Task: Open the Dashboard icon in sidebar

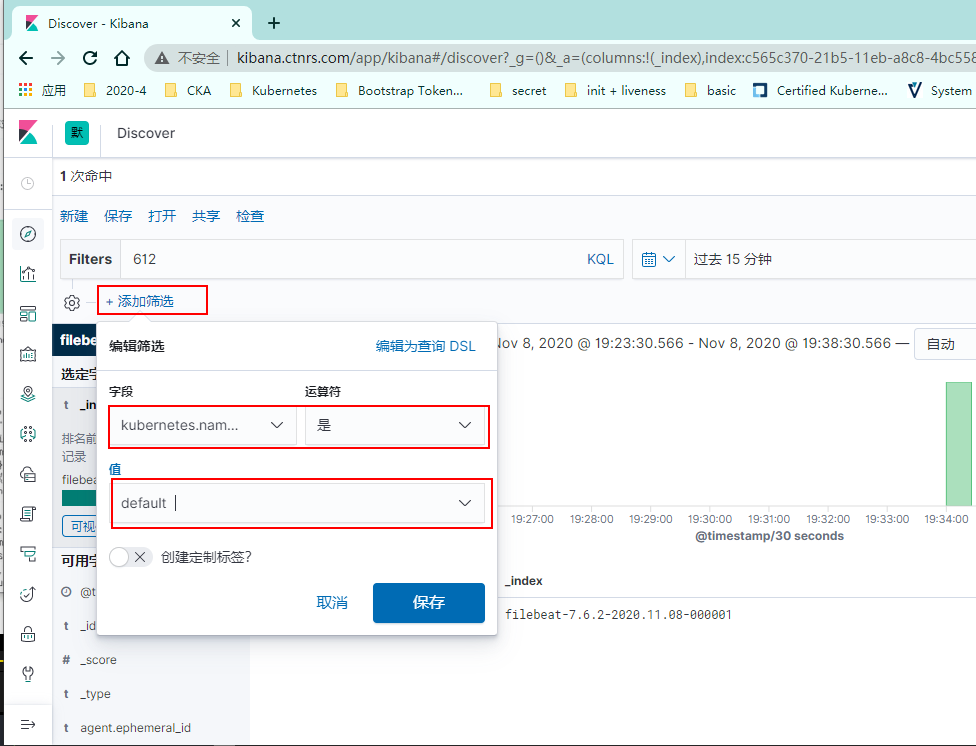Action: (28, 314)
